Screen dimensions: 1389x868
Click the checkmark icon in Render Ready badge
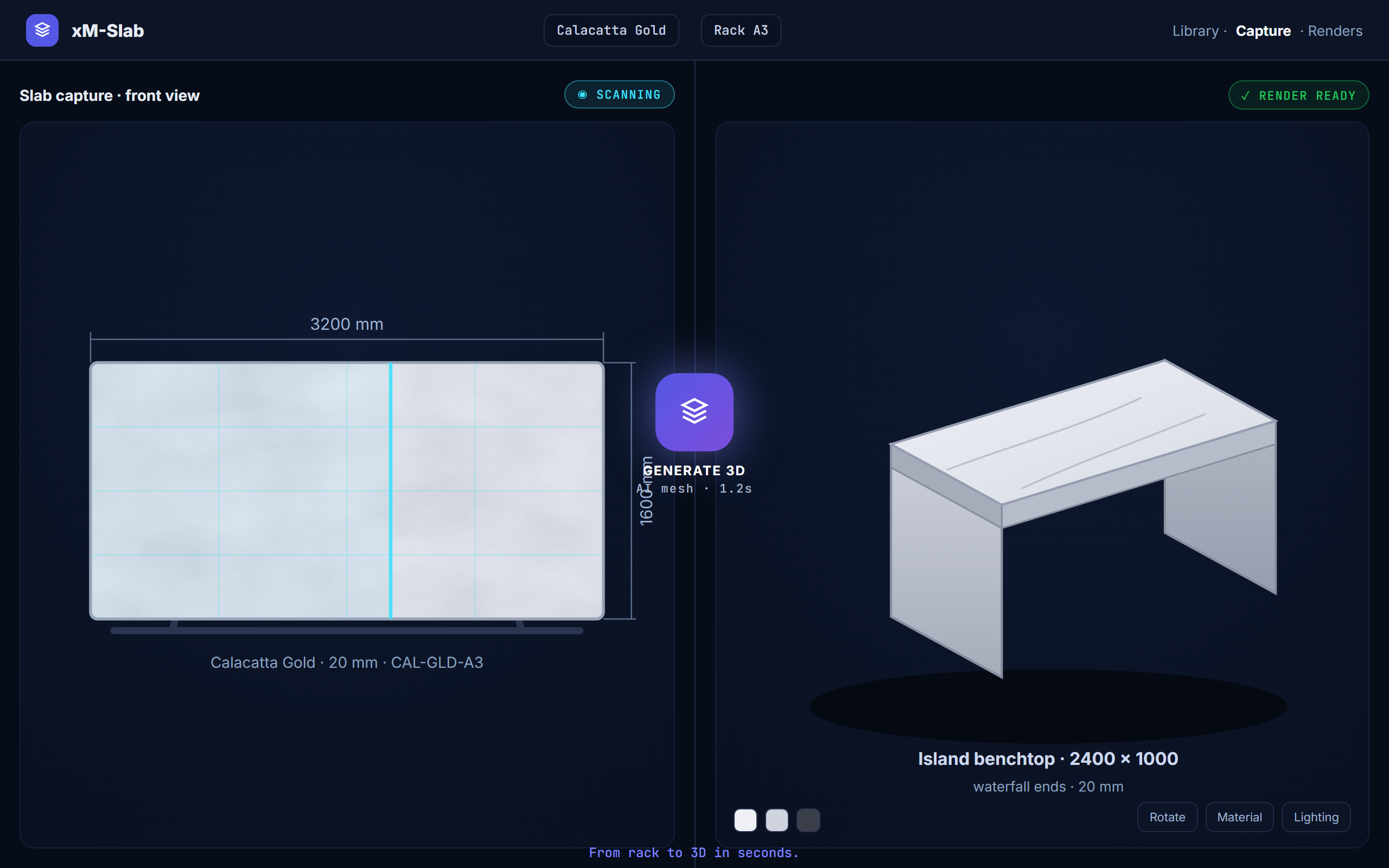1246,96
